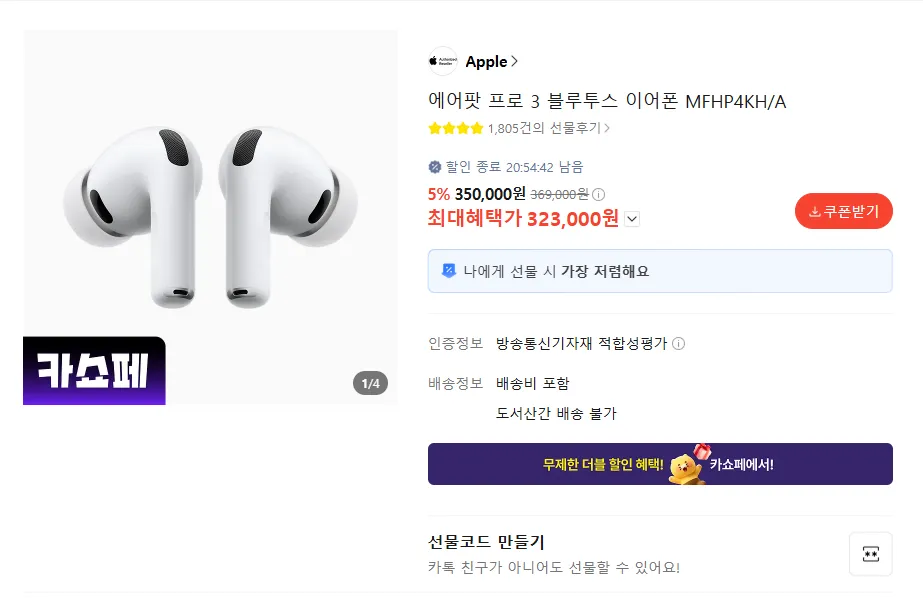The image size is (923, 598).
Task: Select the 나에게 선물 시 가장 저렴해요 banner
Action: [659, 271]
